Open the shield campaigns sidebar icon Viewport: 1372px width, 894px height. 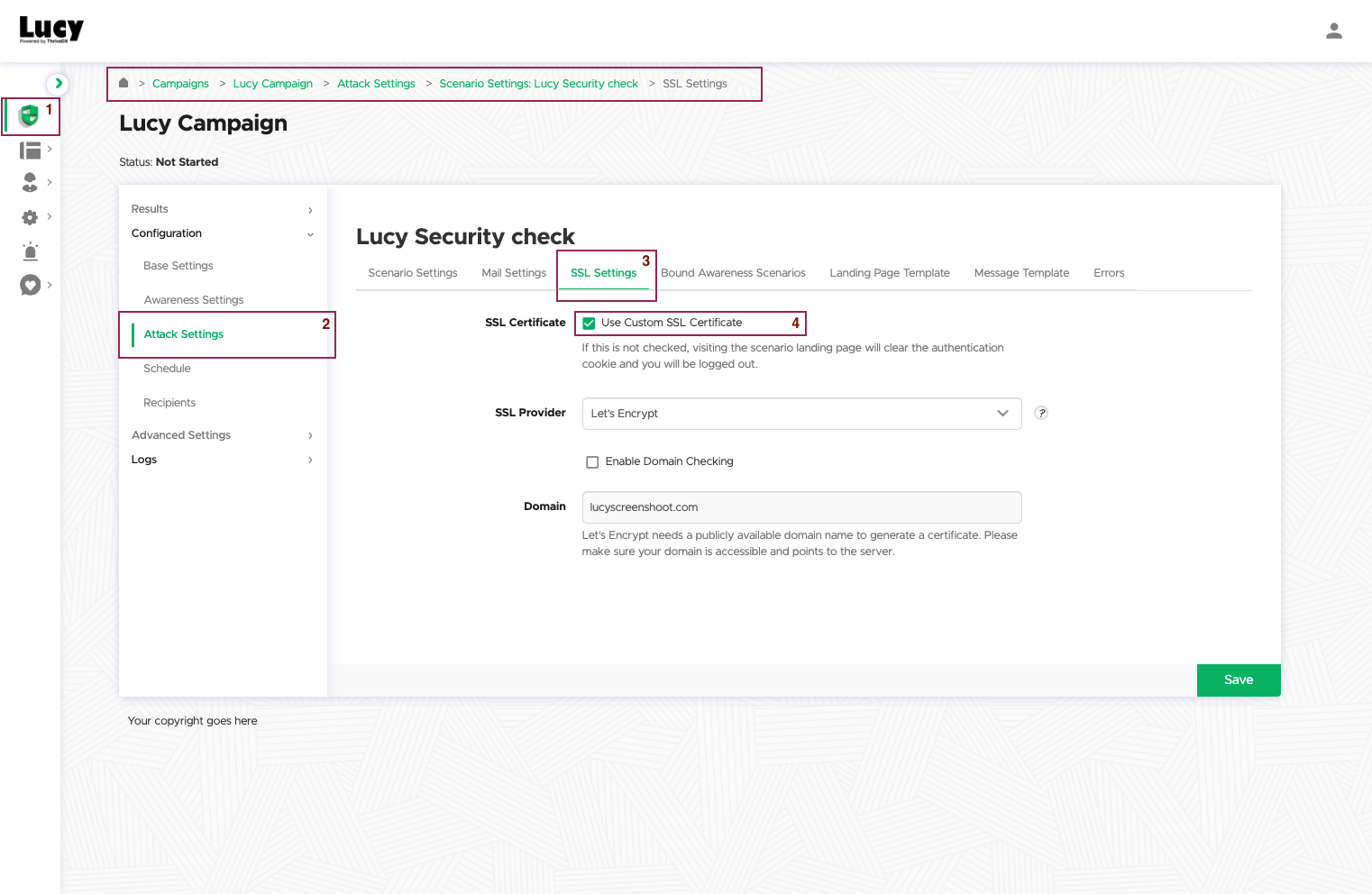tap(29, 115)
